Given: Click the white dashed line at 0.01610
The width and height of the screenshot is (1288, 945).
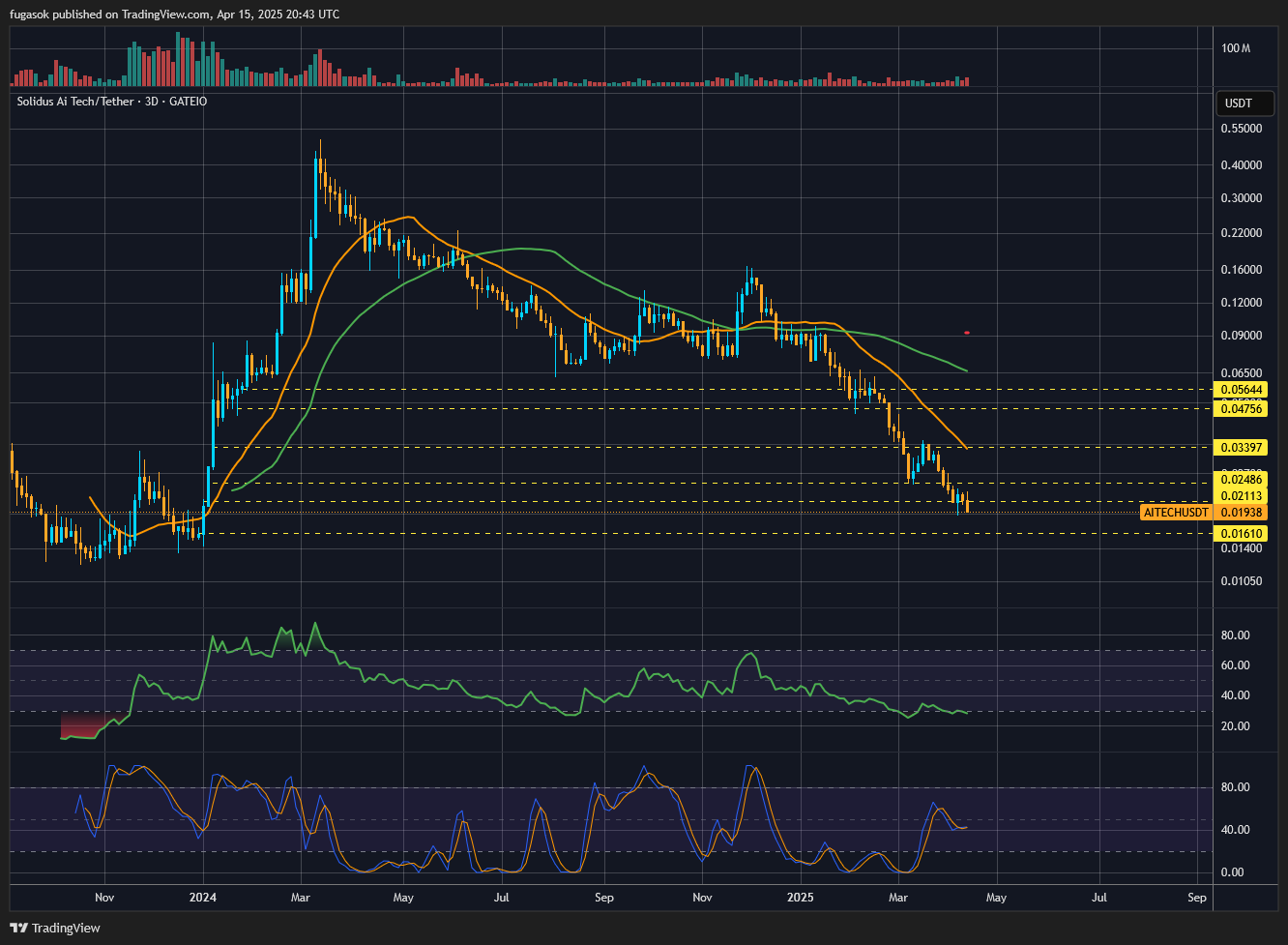Looking at the screenshot, I should (x=706, y=534).
